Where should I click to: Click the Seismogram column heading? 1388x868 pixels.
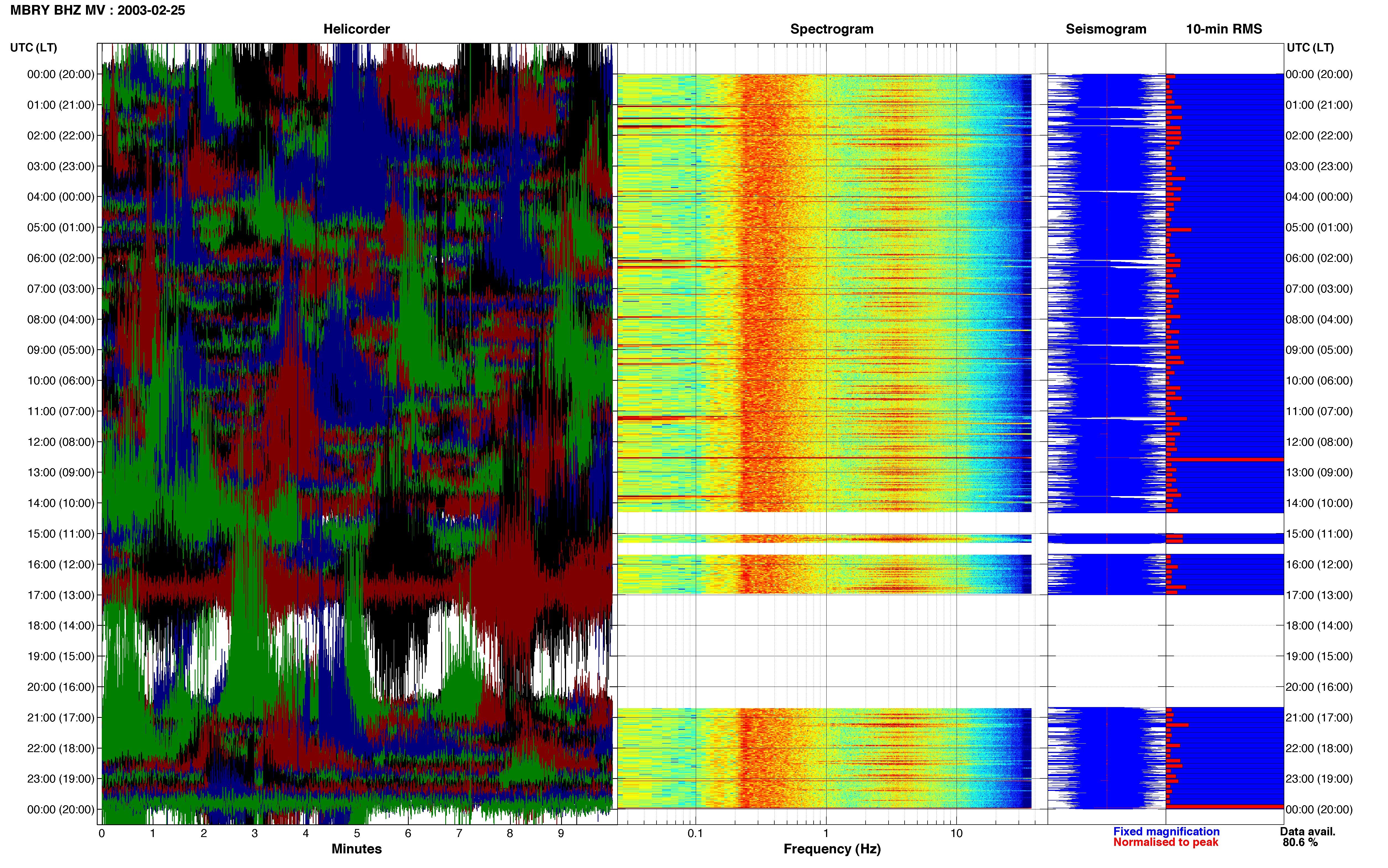point(1106,29)
